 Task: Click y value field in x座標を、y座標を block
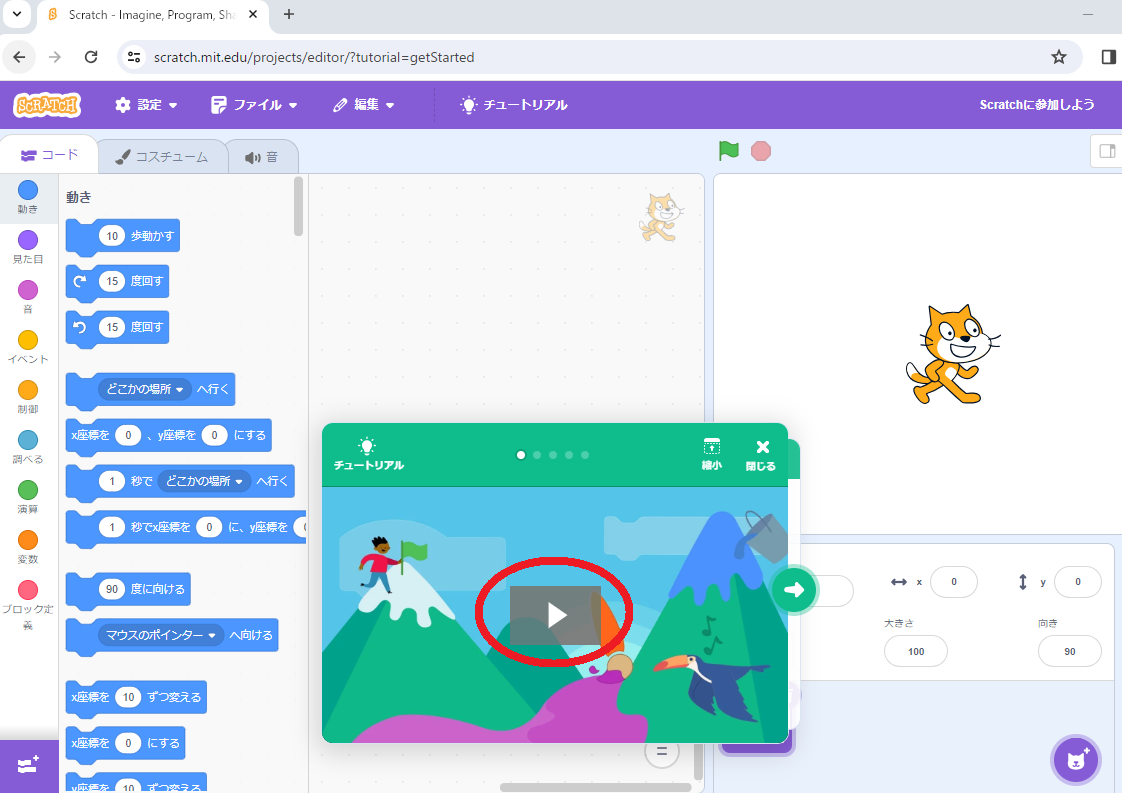pyautogui.click(x=214, y=435)
